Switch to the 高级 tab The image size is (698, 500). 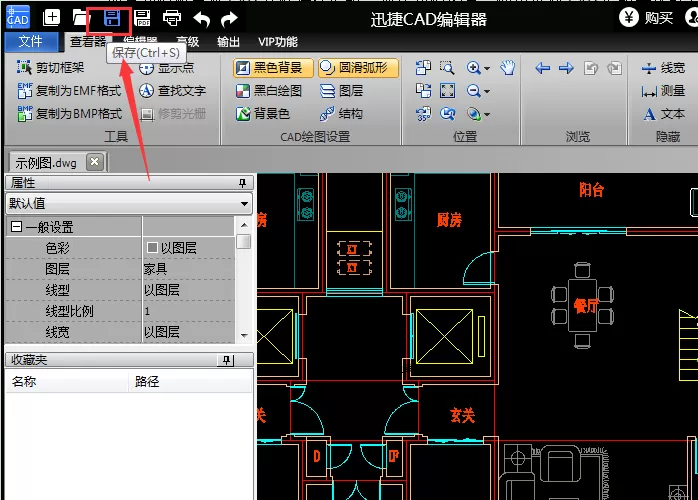[x=187, y=42]
